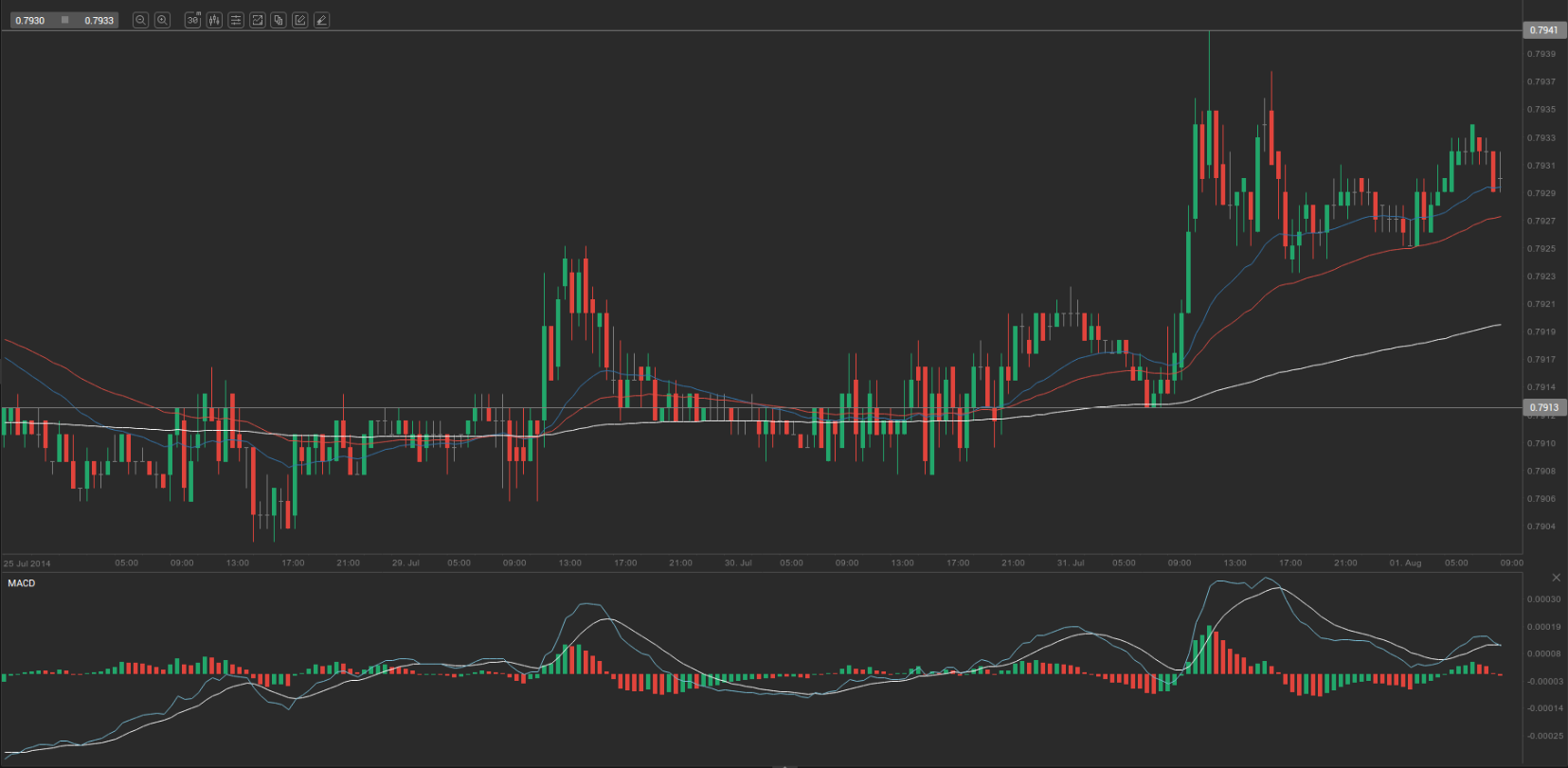Open the candlestick chart type selector

(214, 20)
